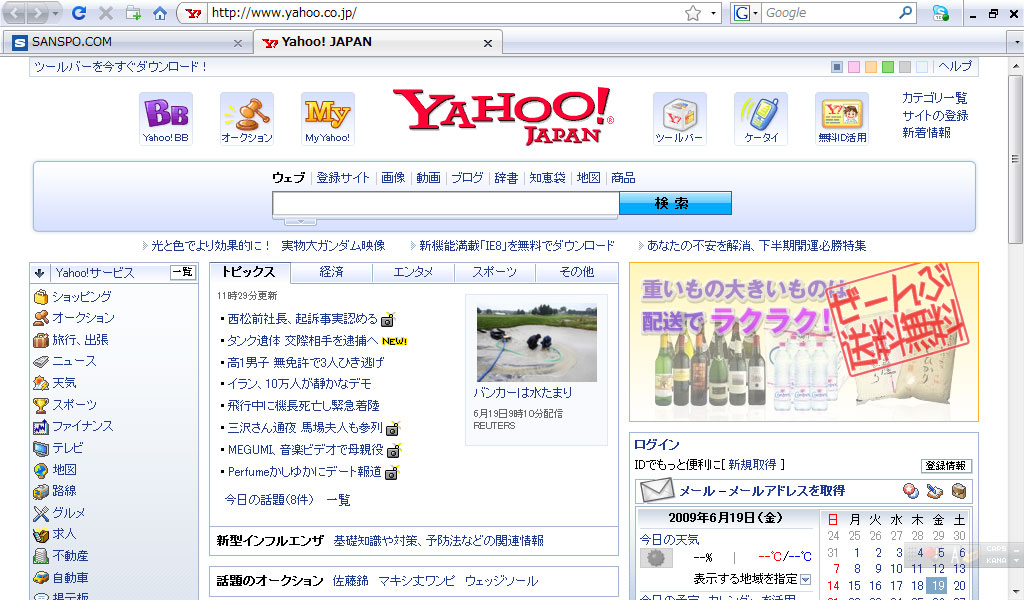Image resolution: width=1024 pixels, height=600 pixels.
Task: Open the ヘルプ link
Action: (955, 67)
